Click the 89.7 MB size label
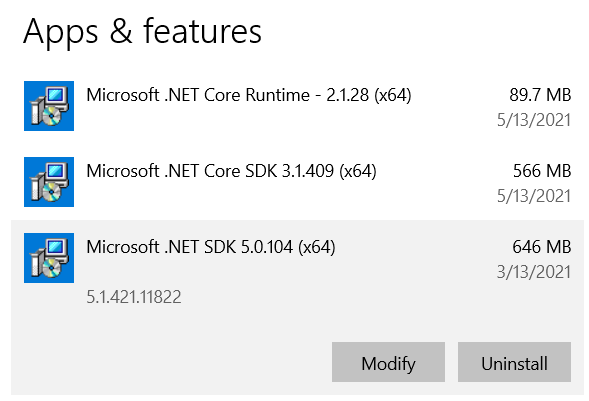 540,95
